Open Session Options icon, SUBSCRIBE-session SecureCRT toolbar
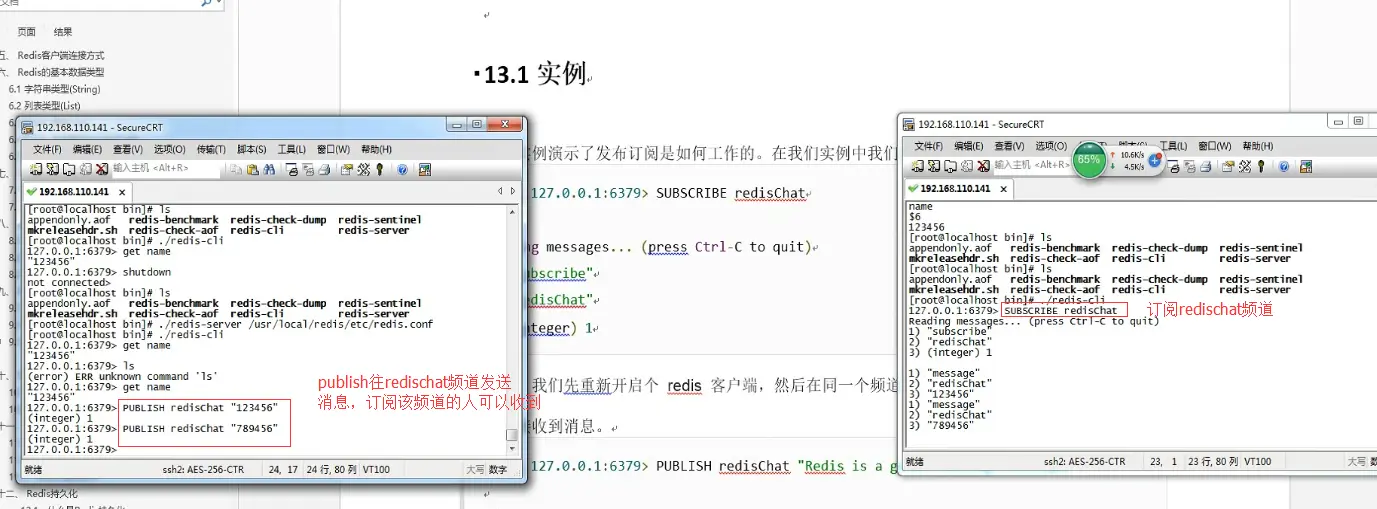 1226,167
